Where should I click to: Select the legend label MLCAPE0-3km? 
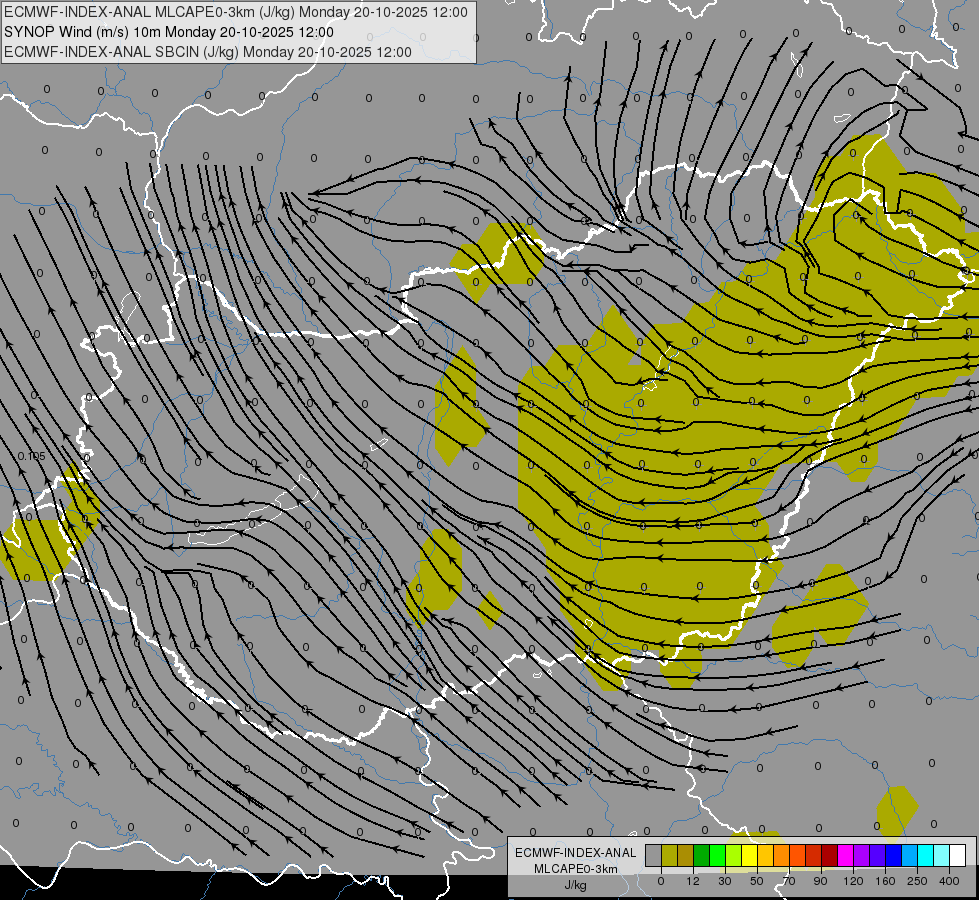point(575,869)
